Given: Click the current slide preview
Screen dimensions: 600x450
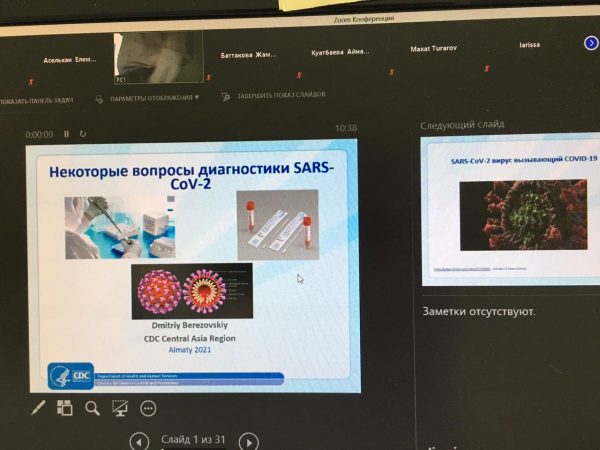Looking at the screenshot, I should 194,264.
